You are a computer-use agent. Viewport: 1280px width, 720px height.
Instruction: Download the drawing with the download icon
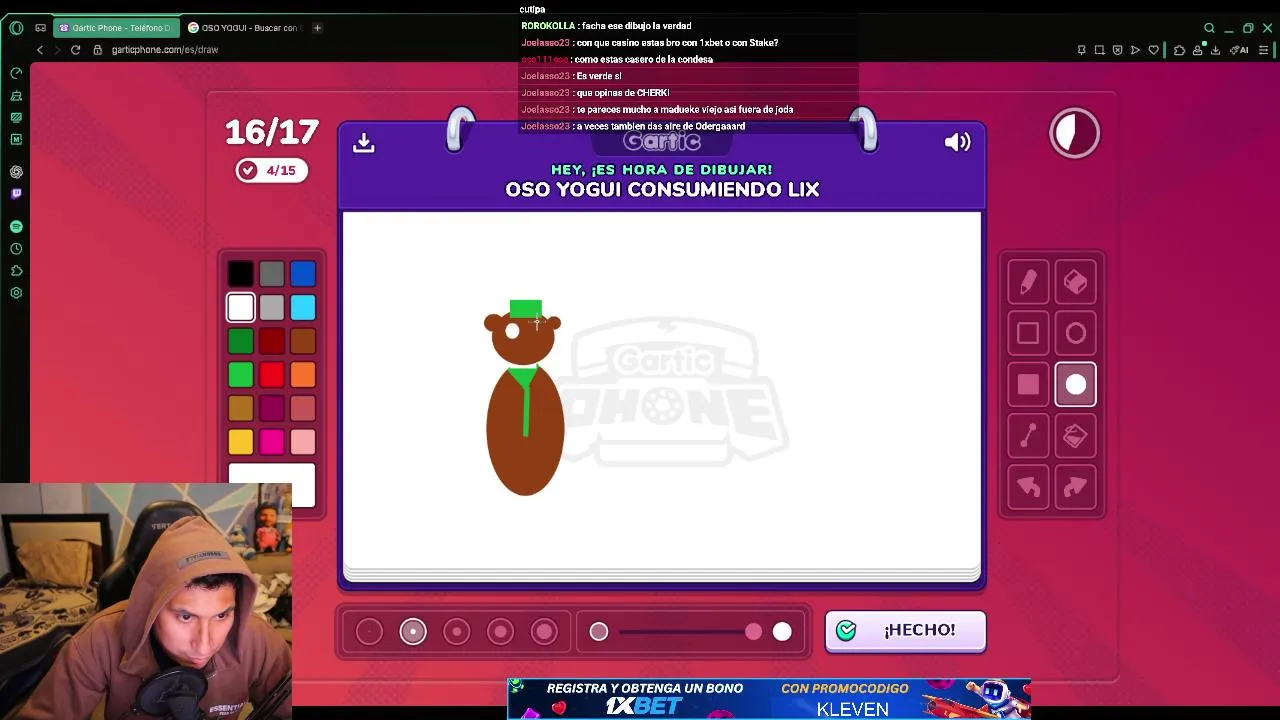pos(364,143)
